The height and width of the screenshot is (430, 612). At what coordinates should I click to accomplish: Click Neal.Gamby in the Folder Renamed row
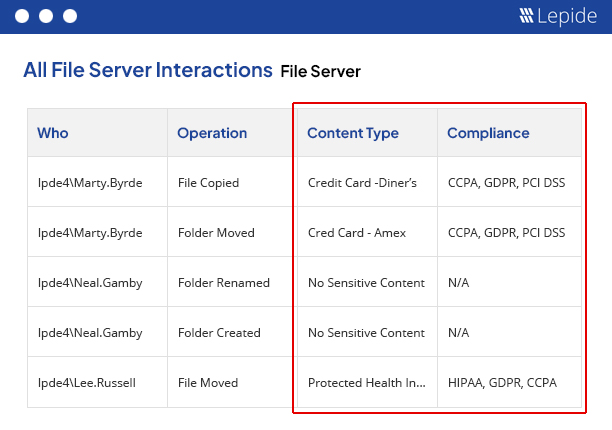pyautogui.click(x=89, y=283)
